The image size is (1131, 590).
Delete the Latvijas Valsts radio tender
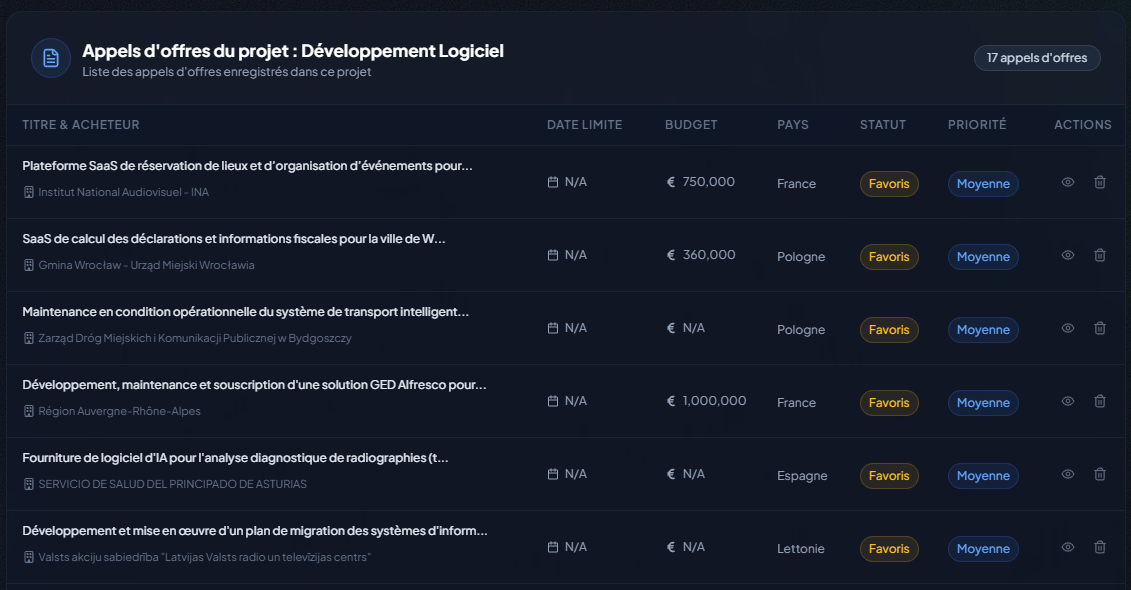(x=1100, y=548)
